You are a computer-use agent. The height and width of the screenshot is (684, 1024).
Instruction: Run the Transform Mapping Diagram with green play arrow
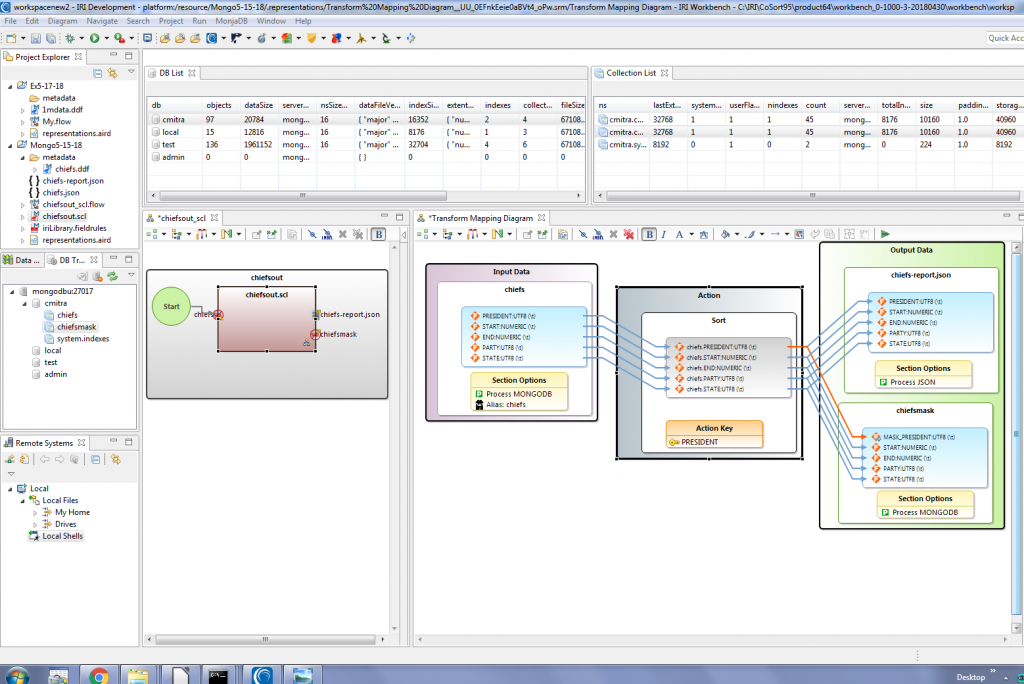coord(885,234)
